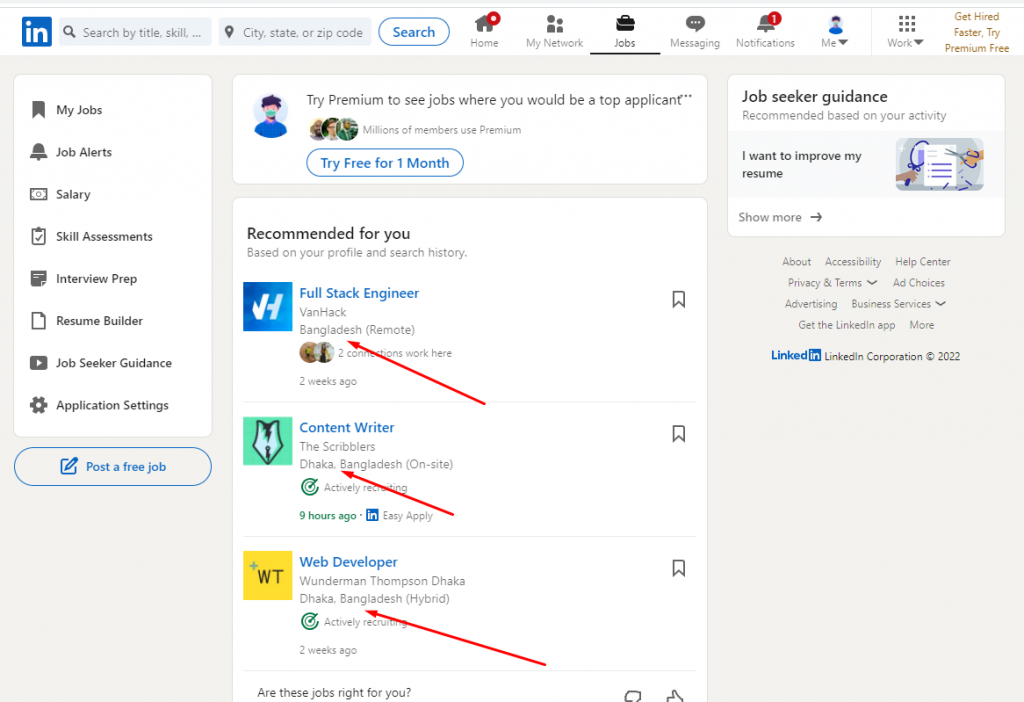Viewport: 1024px width, 702px height.
Task: Open Ad Choices footer link
Action: point(918,283)
